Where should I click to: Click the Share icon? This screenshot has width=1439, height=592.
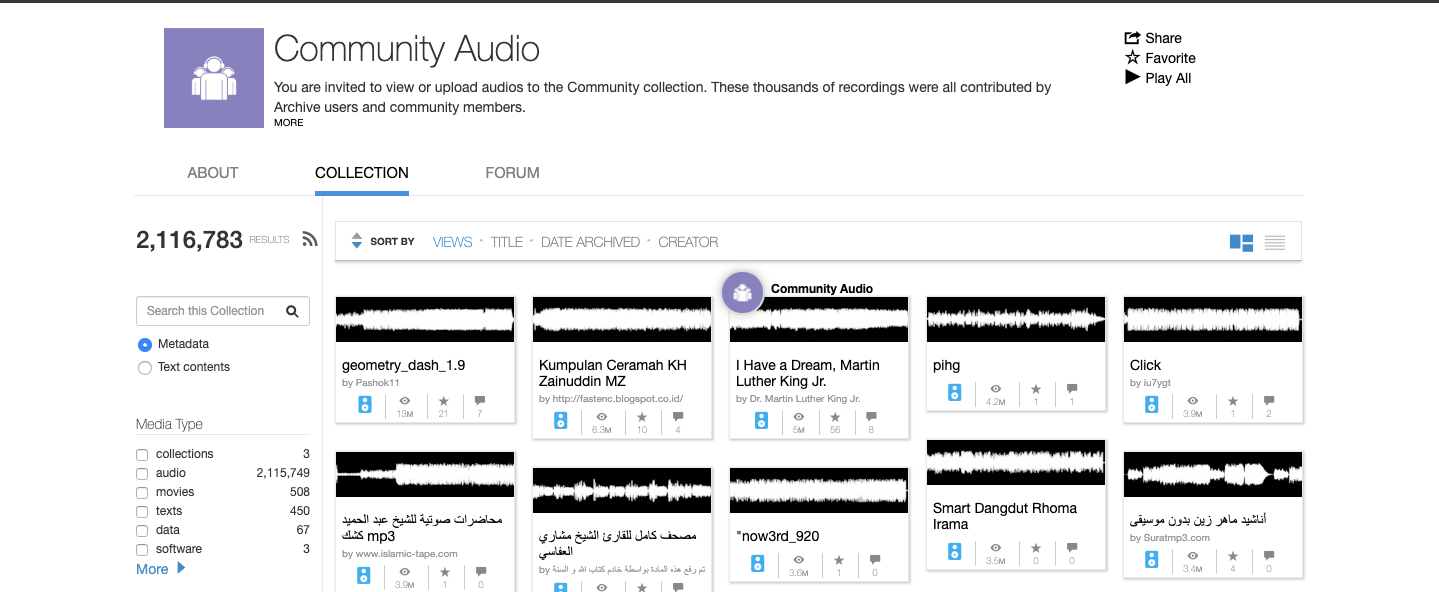point(1132,37)
